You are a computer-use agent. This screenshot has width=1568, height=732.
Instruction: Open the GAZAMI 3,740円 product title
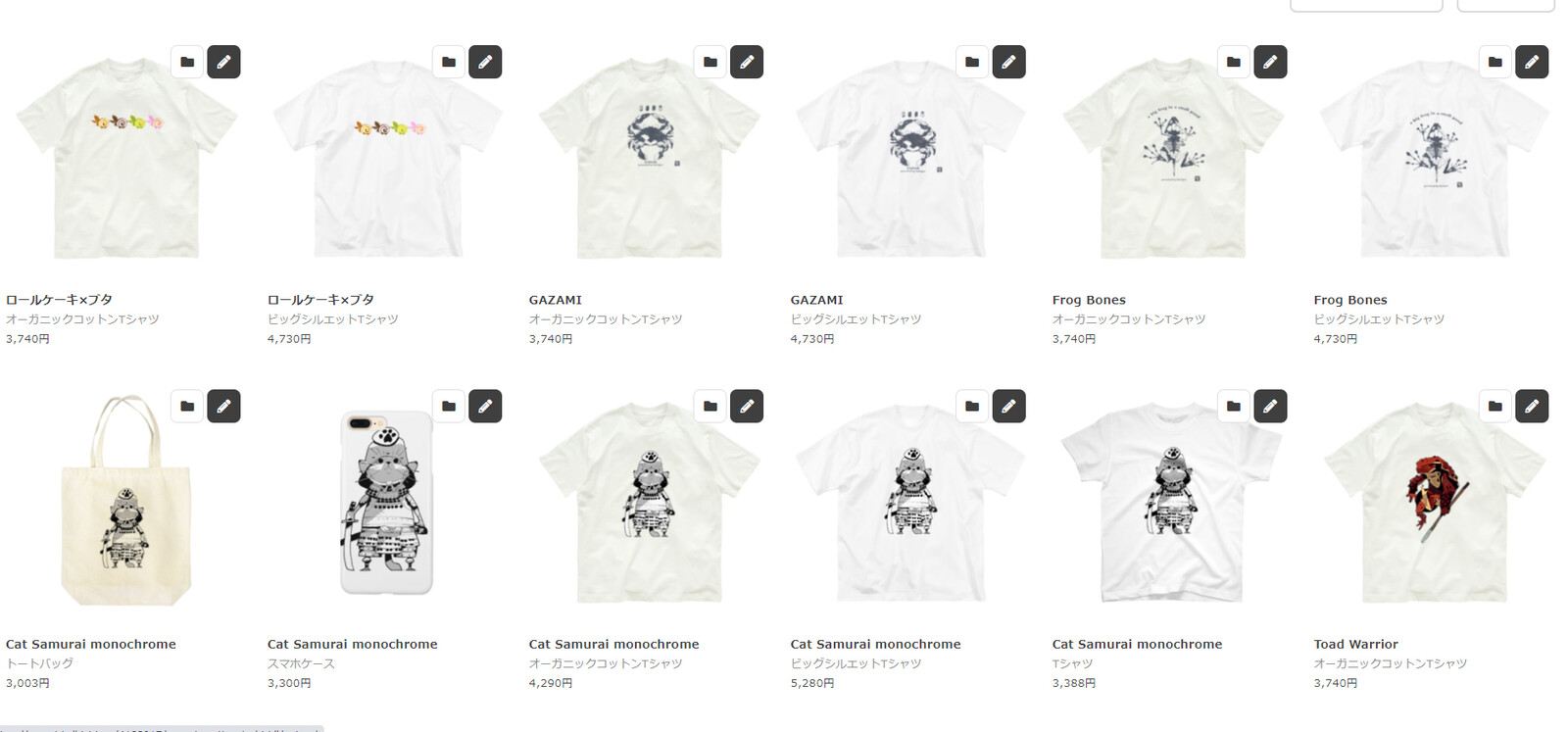click(x=555, y=300)
